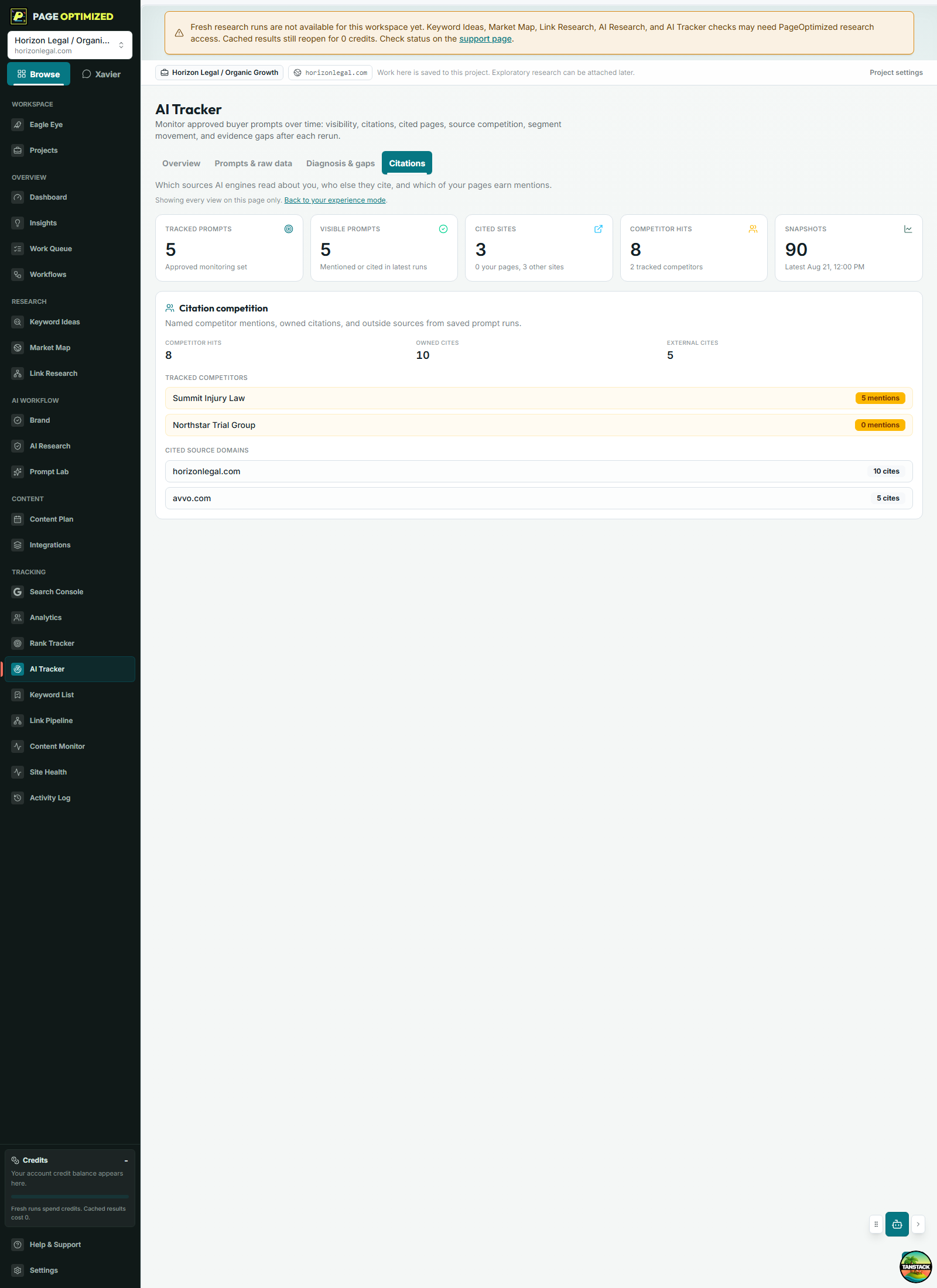937x1288 pixels.
Task: Click the check icon on Visible Prompts card
Action: 443,229
